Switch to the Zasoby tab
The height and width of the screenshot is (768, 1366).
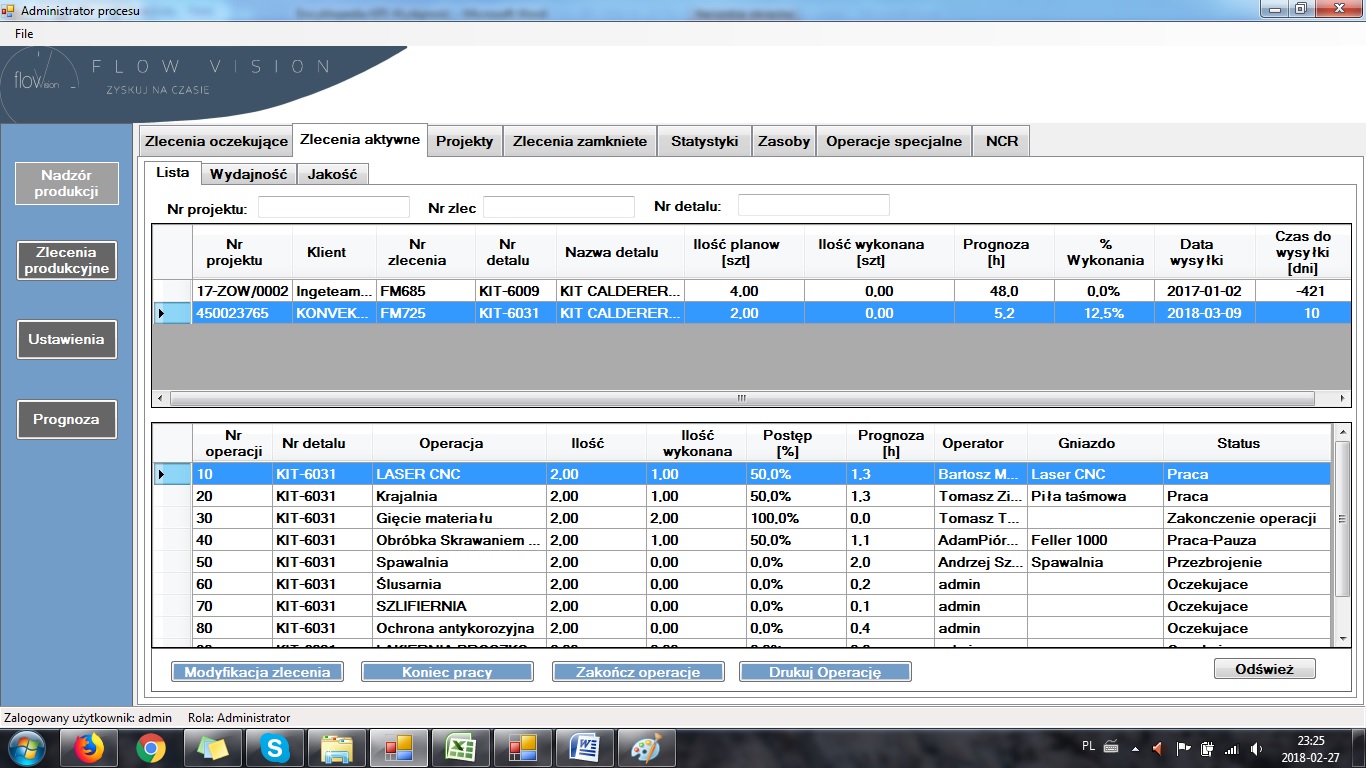[x=784, y=141]
